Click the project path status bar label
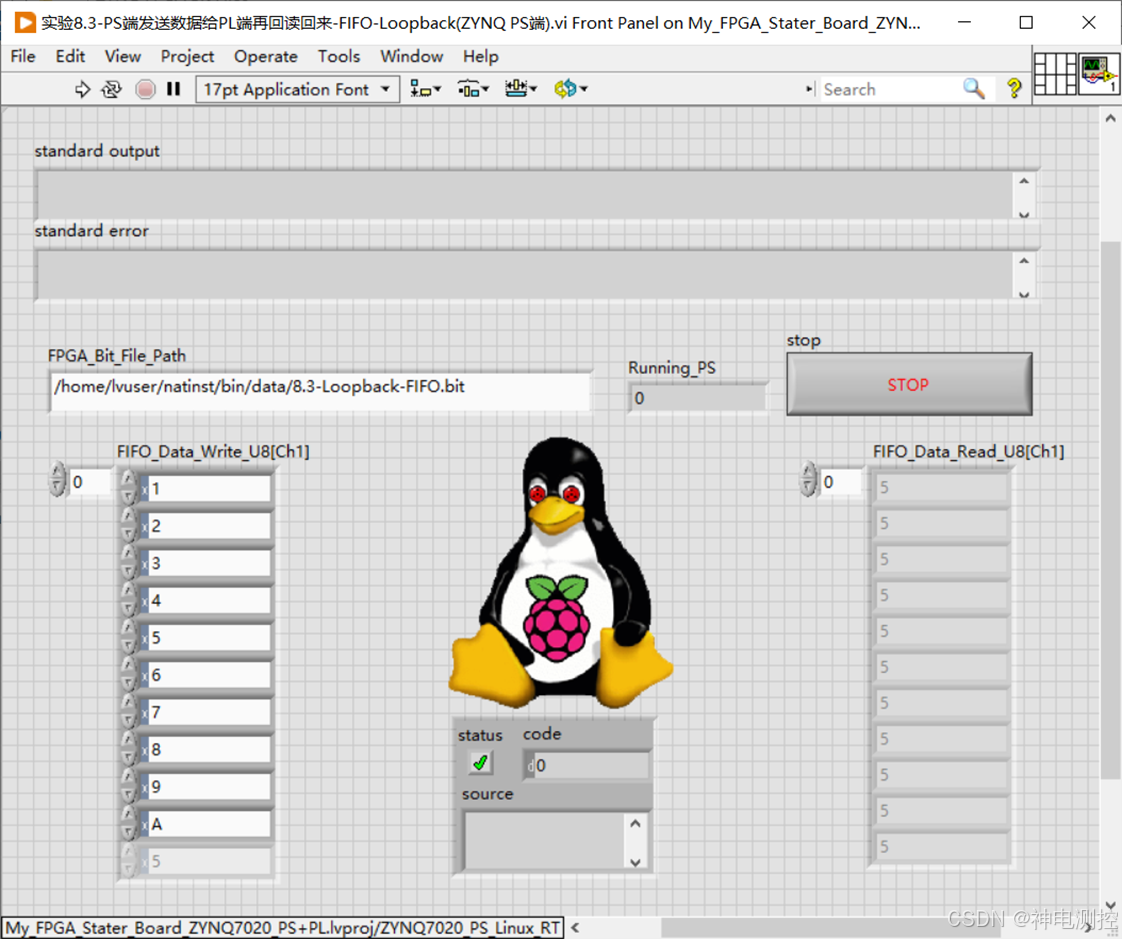 [283, 928]
